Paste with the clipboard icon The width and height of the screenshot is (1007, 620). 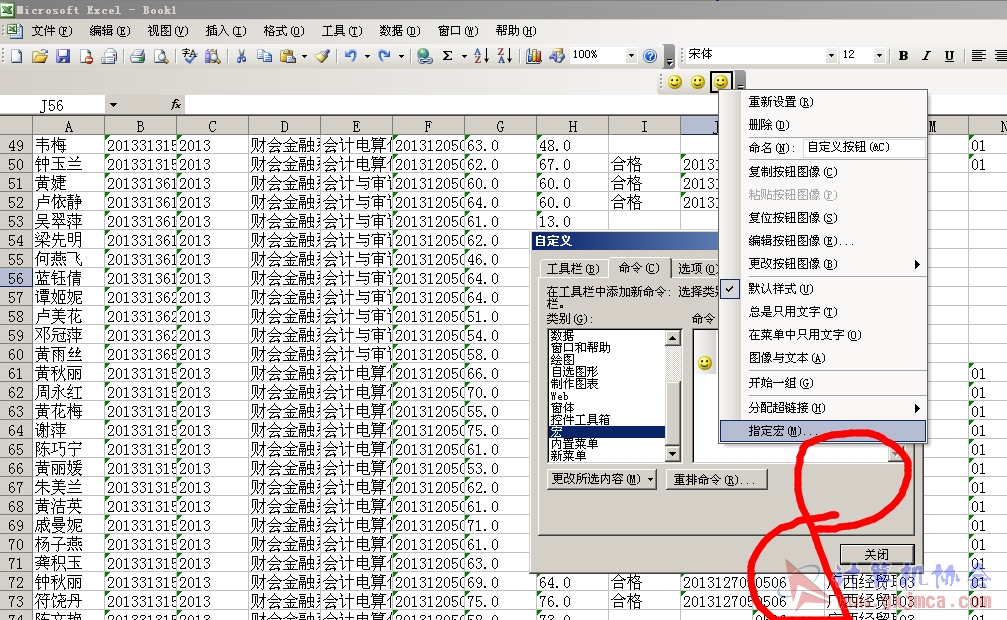(288, 56)
